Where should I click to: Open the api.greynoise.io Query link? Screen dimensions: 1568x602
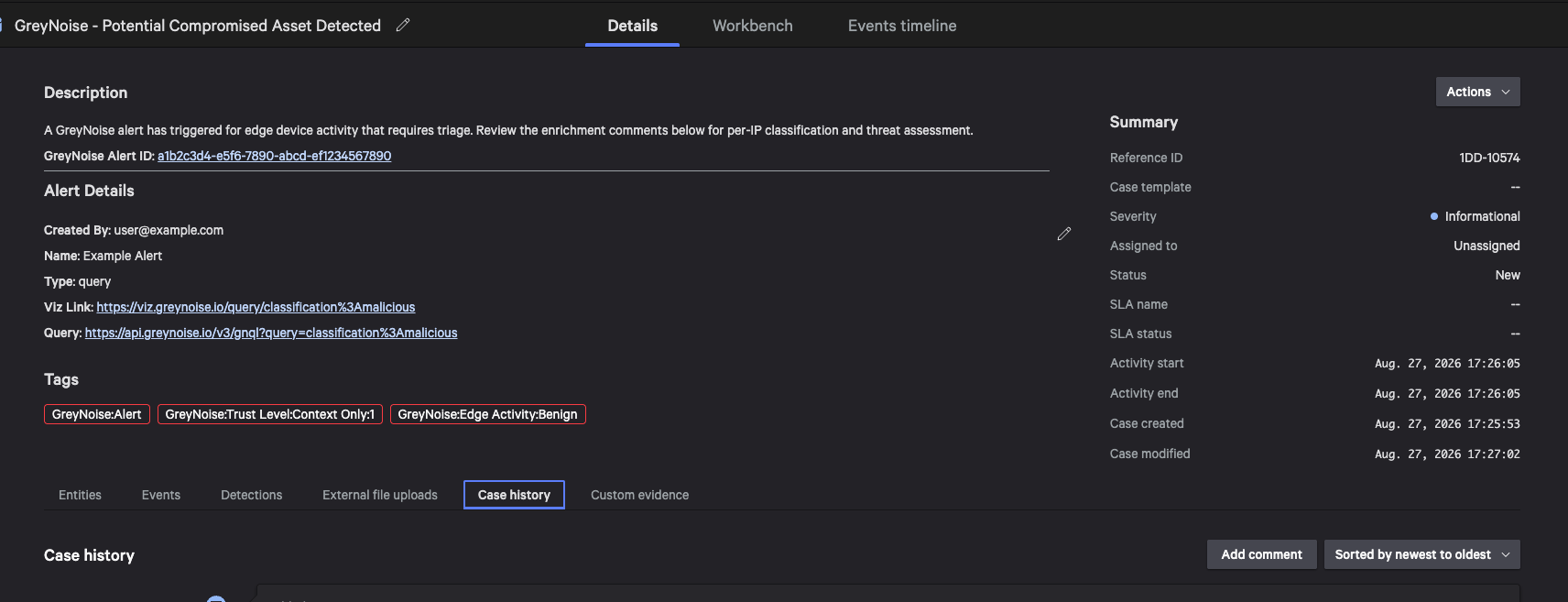click(271, 333)
